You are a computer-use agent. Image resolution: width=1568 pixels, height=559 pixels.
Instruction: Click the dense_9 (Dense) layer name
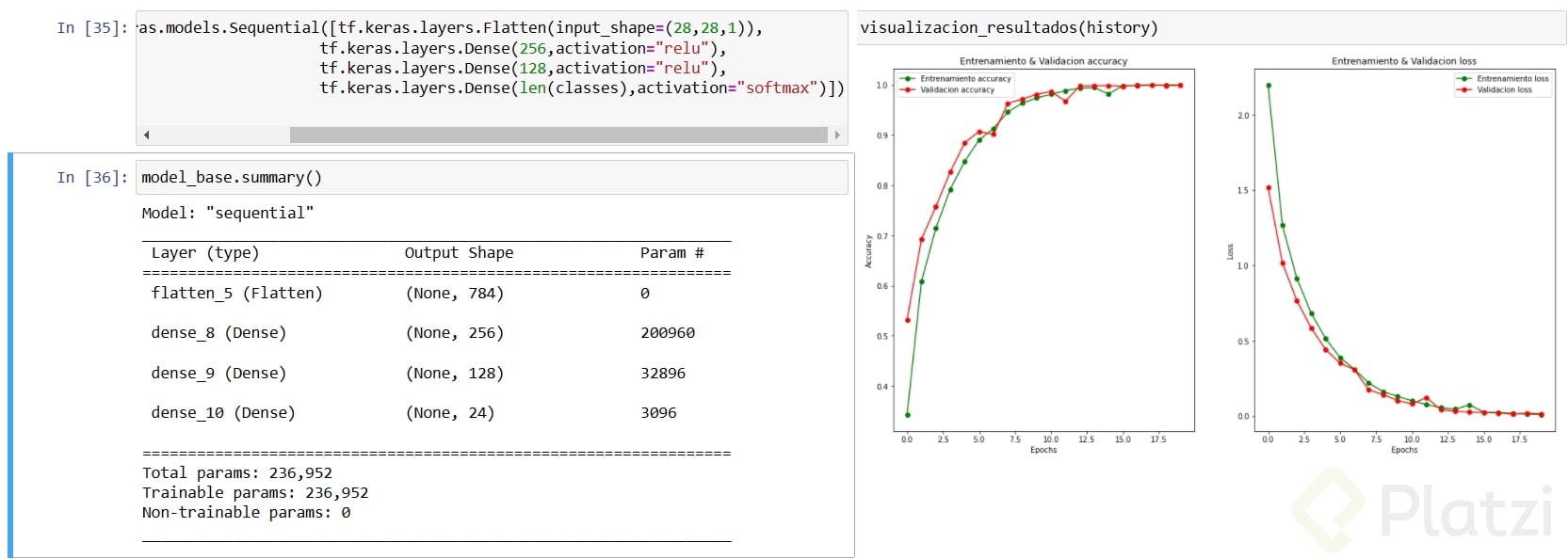[218, 373]
